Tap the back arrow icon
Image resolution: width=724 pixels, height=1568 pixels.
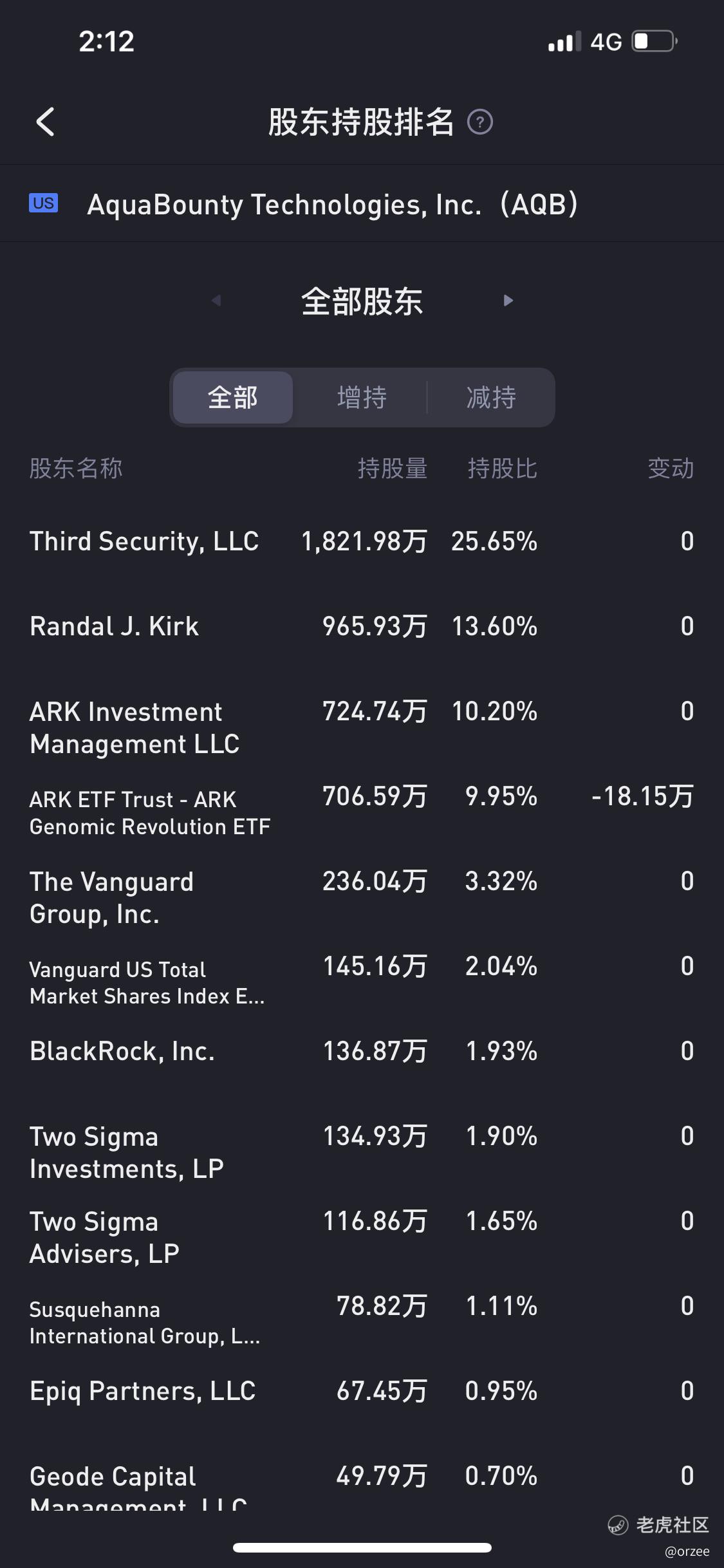(45, 122)
